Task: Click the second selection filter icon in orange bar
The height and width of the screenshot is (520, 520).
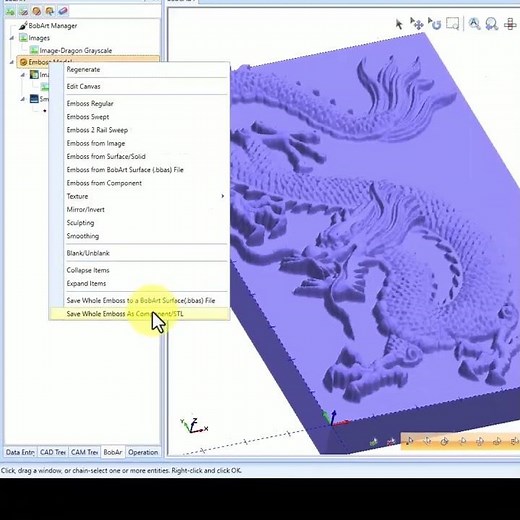Action: pyautogui.click(x=427, y=441)
